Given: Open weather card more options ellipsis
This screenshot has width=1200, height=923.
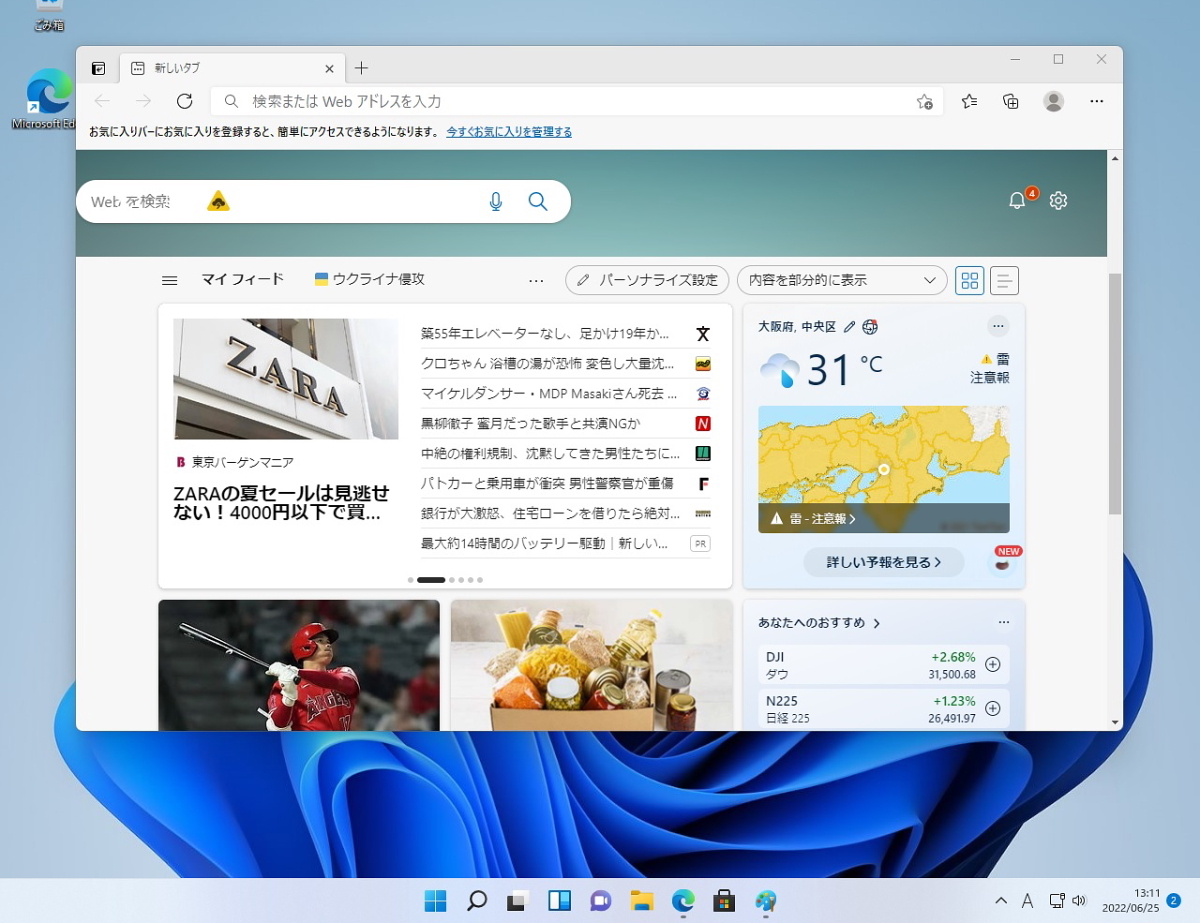Looking at the screenshot, I should [998, 326].
